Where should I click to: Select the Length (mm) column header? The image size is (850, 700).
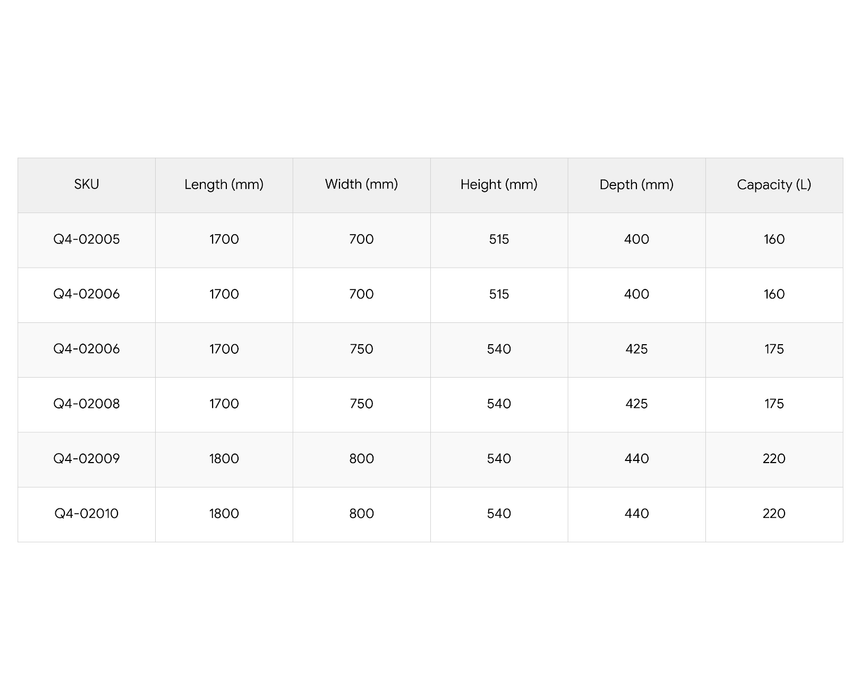pyautogui.click(x=224, y=184)
